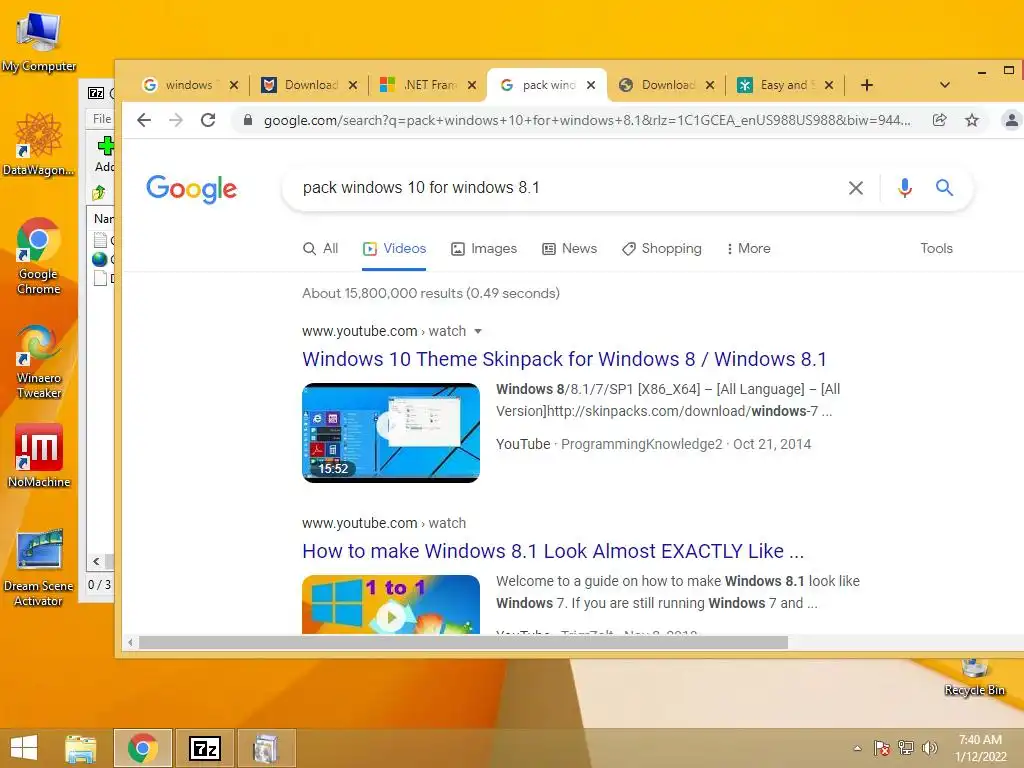Screen dimensions: 1024x768
Task: Select the Winaero Tweaker desktop shortcut
Action: coord(39,361)
